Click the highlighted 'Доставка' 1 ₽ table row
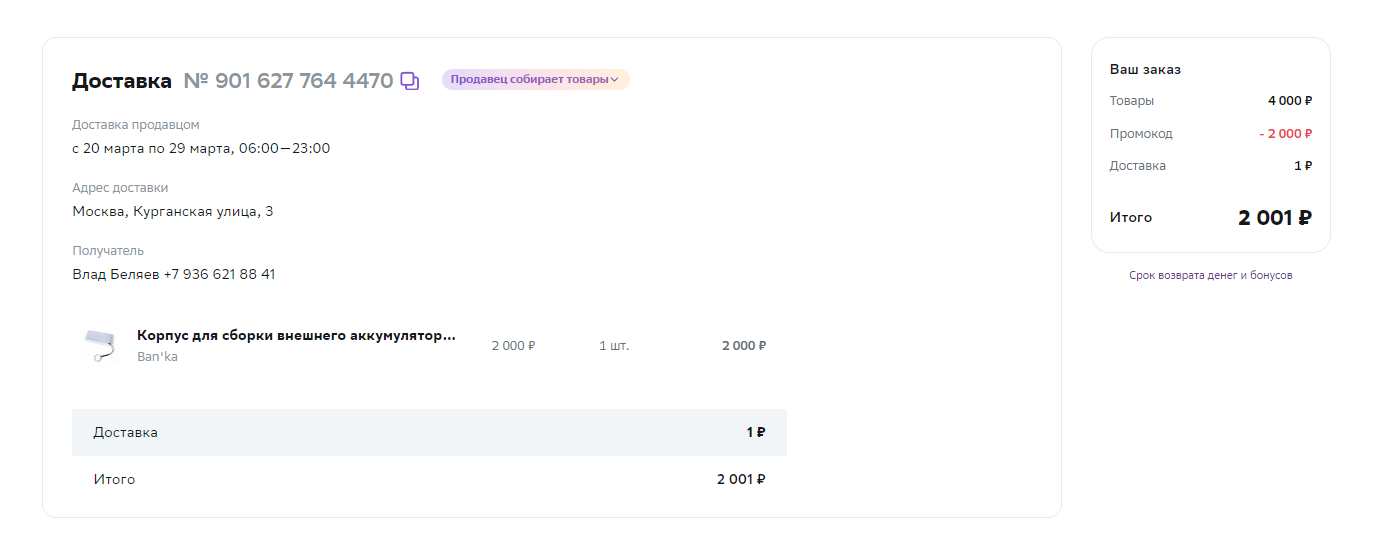The height and width of the screenshot is (538, 1380). (x=429, y=432)
